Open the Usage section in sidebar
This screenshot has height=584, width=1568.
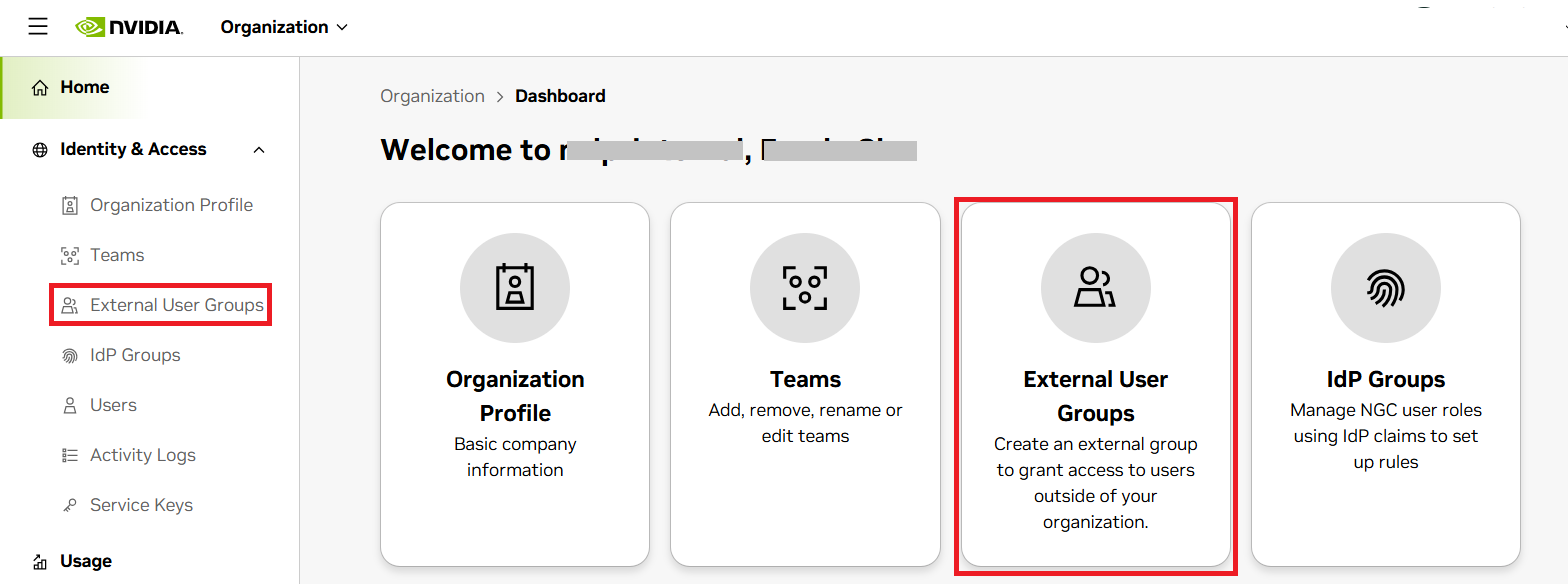coord(86,561)
